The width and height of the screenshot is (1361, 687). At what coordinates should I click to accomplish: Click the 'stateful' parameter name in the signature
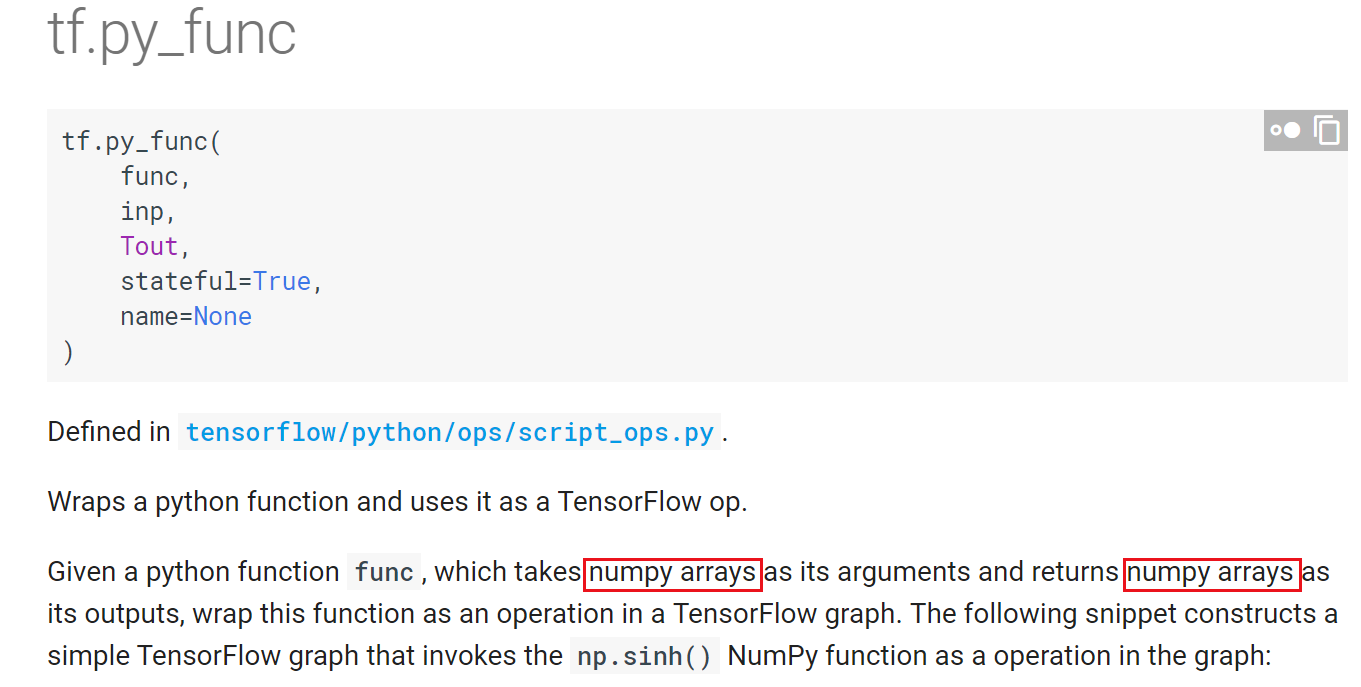[x=178, y=281]
